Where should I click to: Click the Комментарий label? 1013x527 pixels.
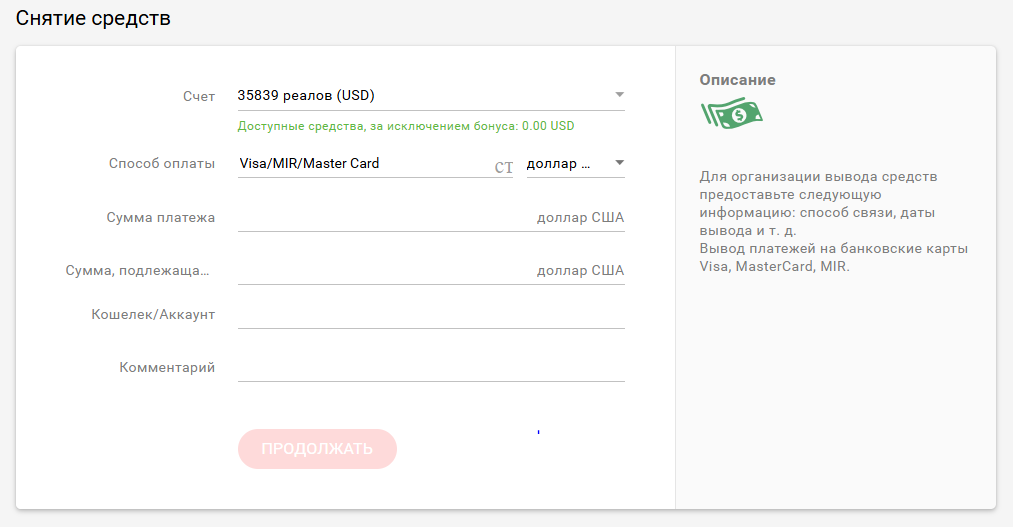(x=167, y=367)
